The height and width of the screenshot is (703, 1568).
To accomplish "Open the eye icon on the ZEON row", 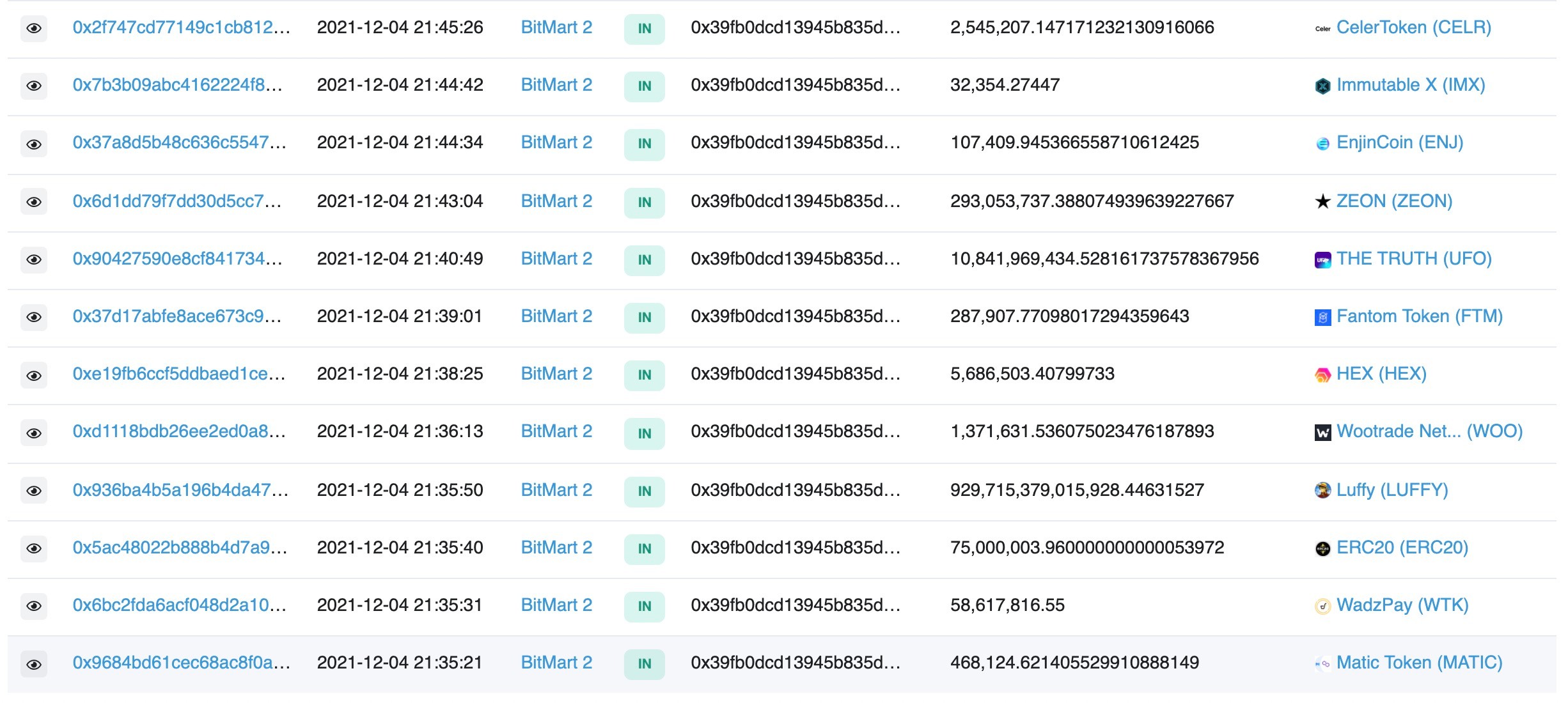I will pyautogui.click(x=34, y=202).
